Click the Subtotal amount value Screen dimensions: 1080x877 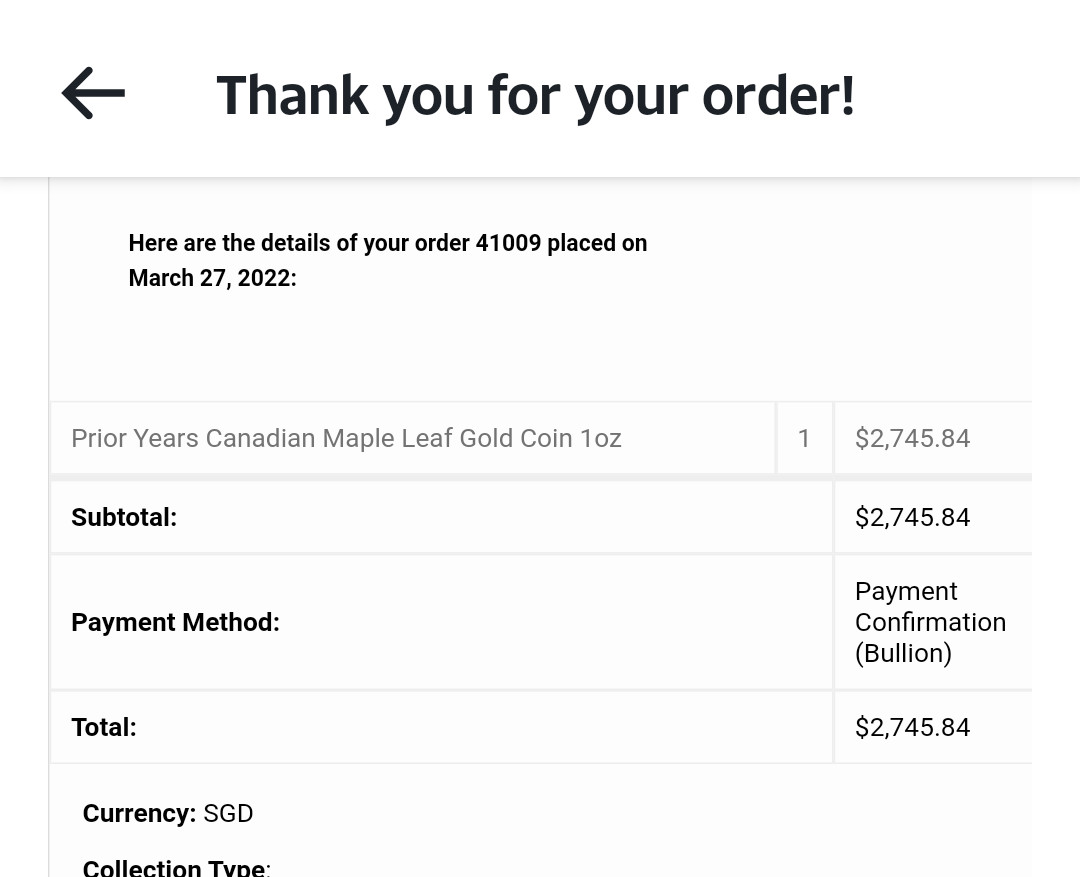click(912, 517)
